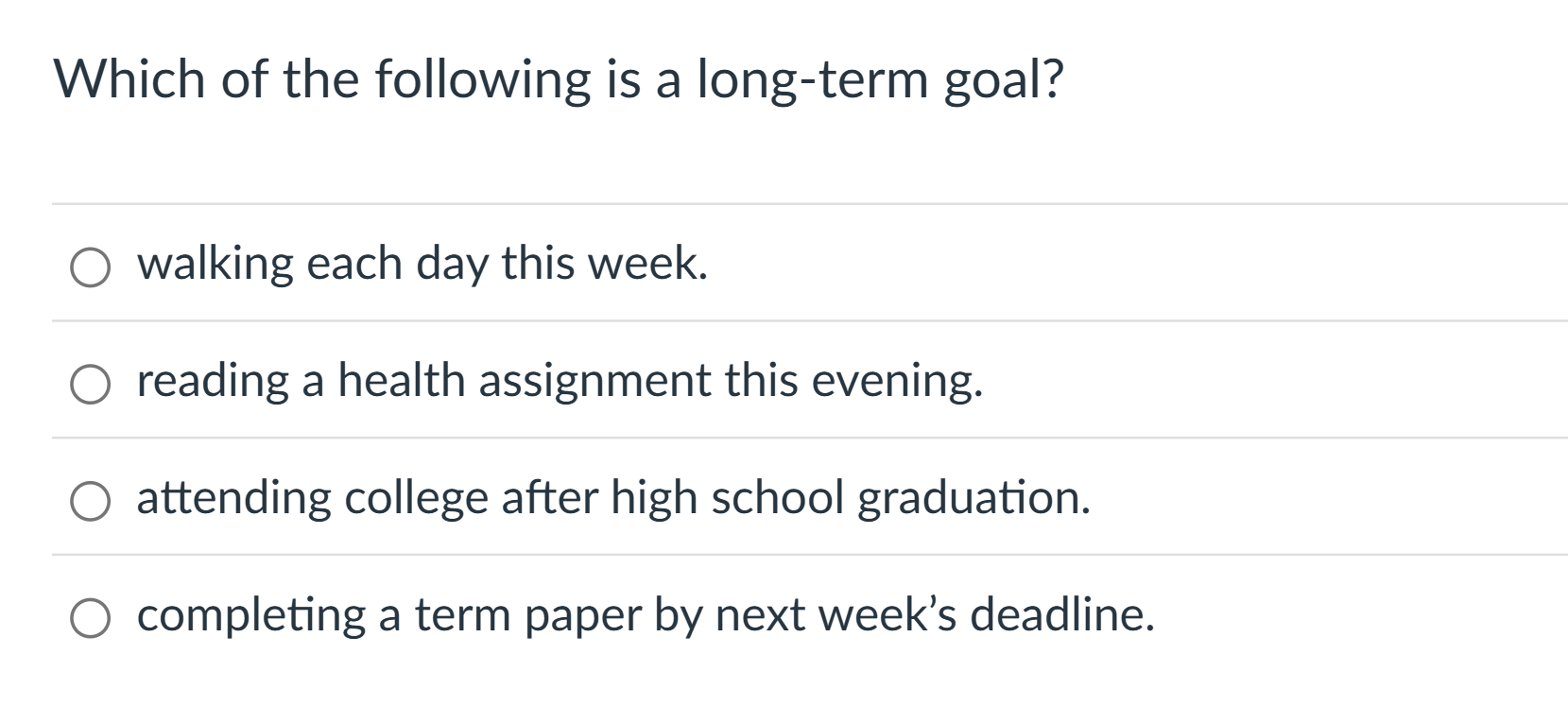
Task: Mark the 'completing a term paper' radio button
Action: click(90, 619)
